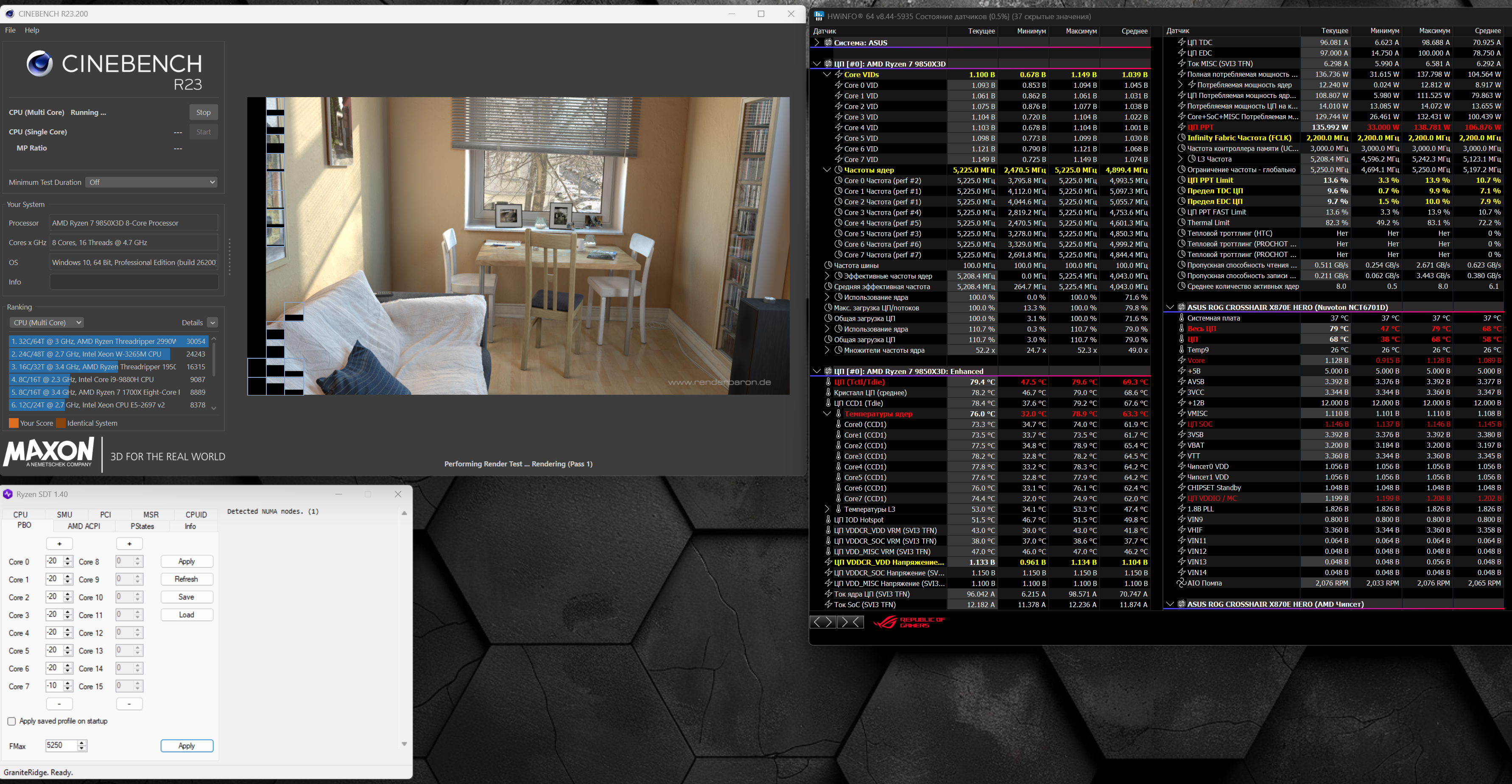Switch to the PStates tab in Ryzen SDT

(142, 526)
